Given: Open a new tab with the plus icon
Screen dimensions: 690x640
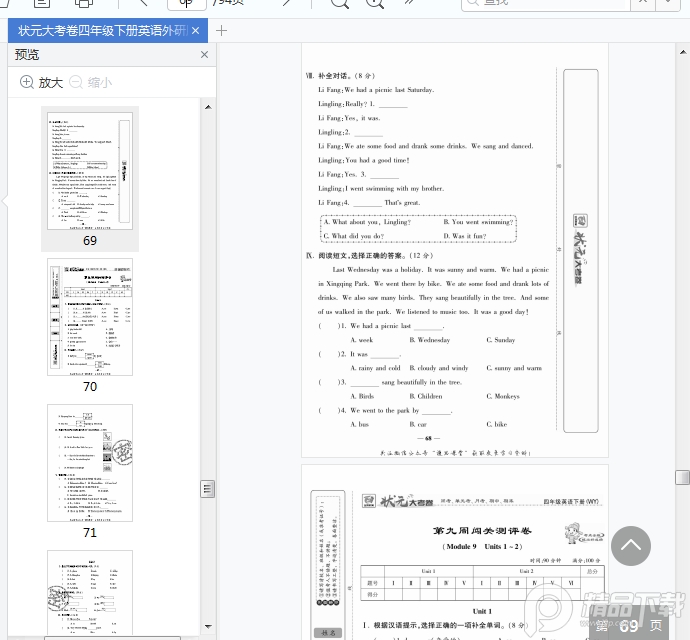Looking at the screenshot, I should (x=221, y=30).
